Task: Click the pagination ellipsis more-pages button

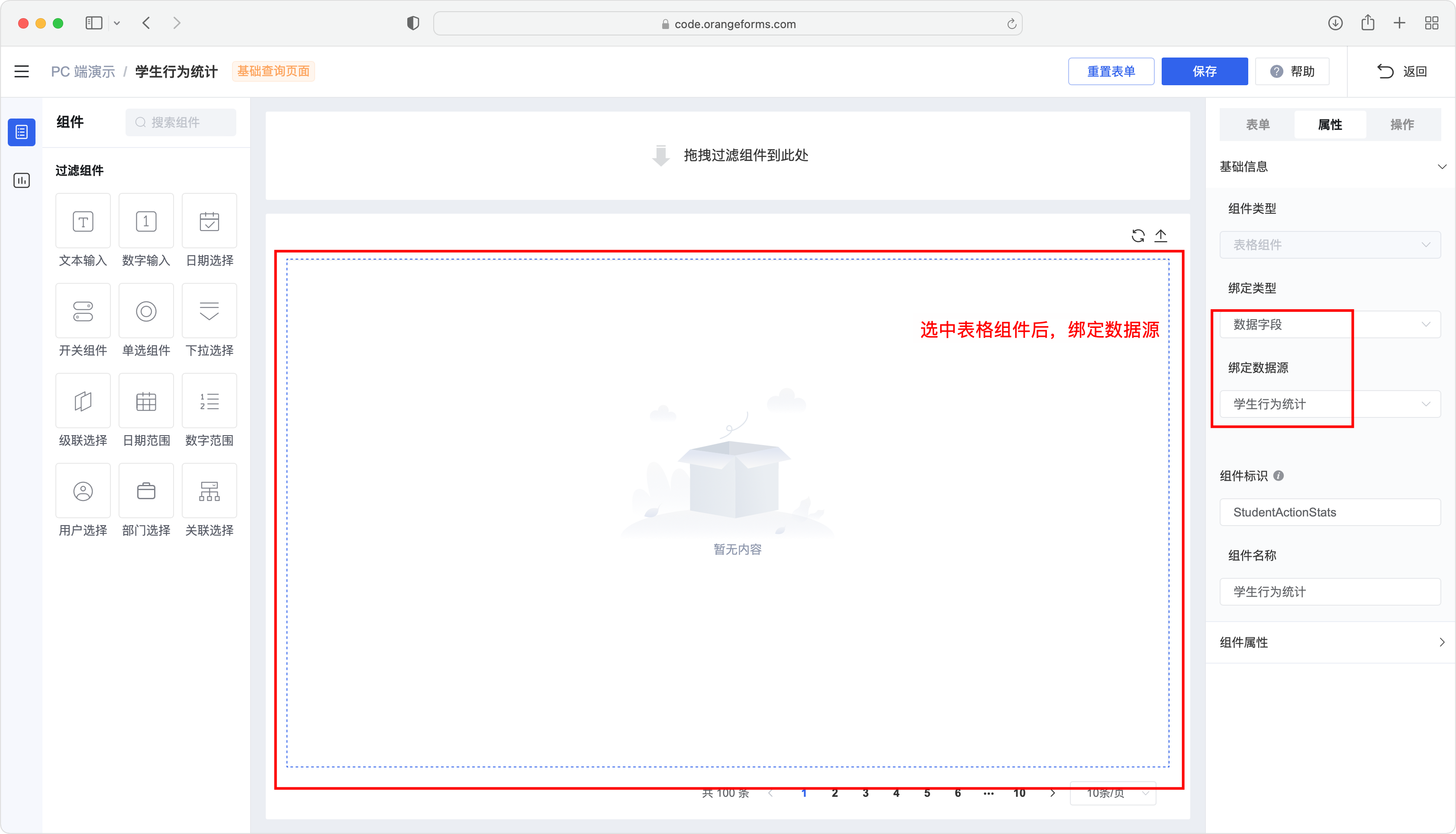Action: coord(989,793)
